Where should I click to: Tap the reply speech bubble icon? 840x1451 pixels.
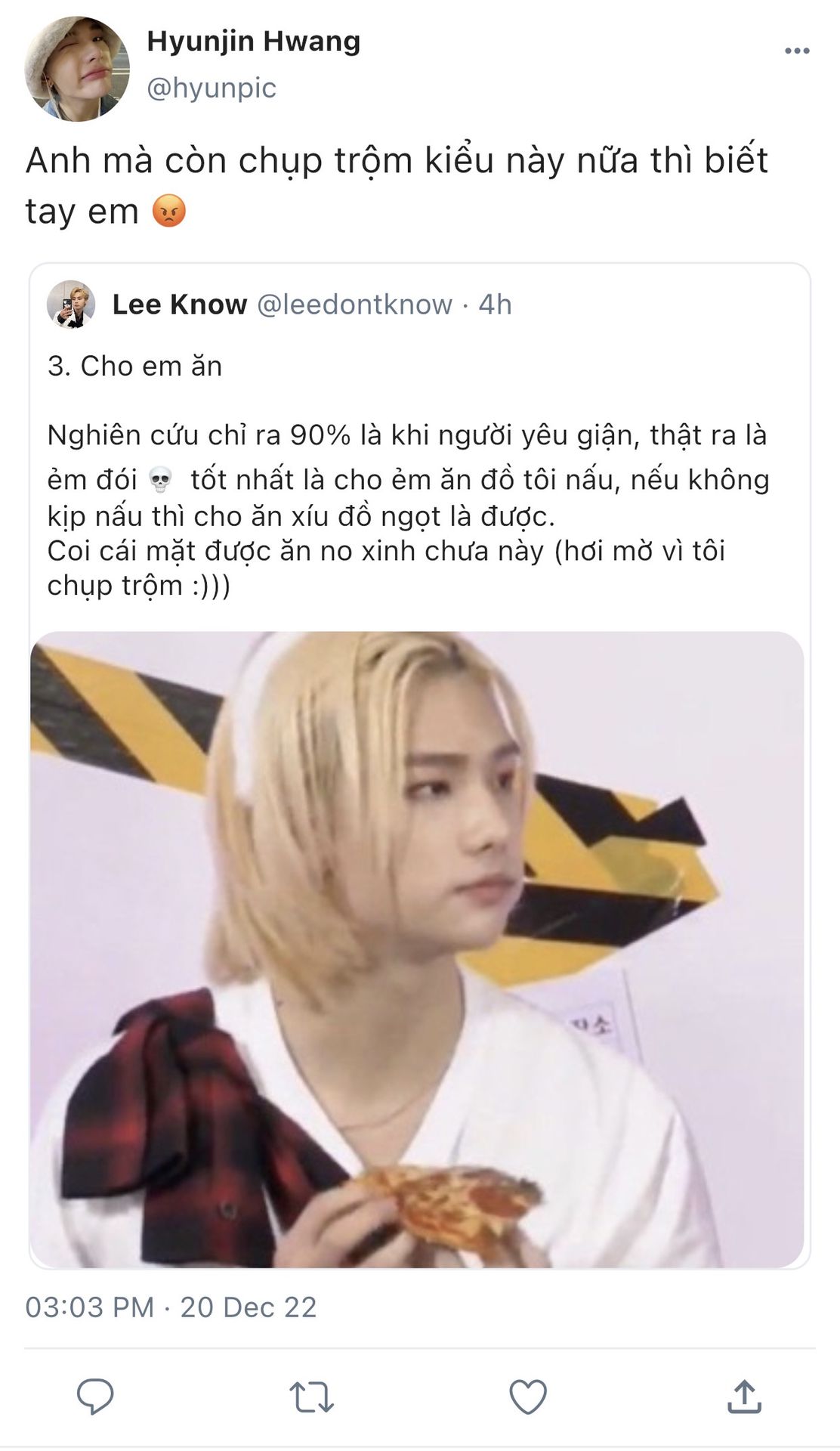pyautogui.click(x=95, y=1397)
